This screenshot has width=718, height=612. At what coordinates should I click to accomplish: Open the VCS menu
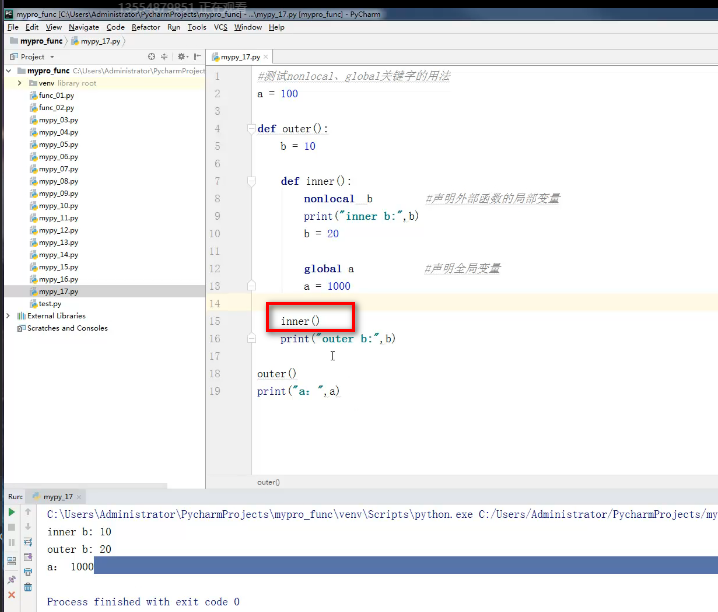(220, 27)
